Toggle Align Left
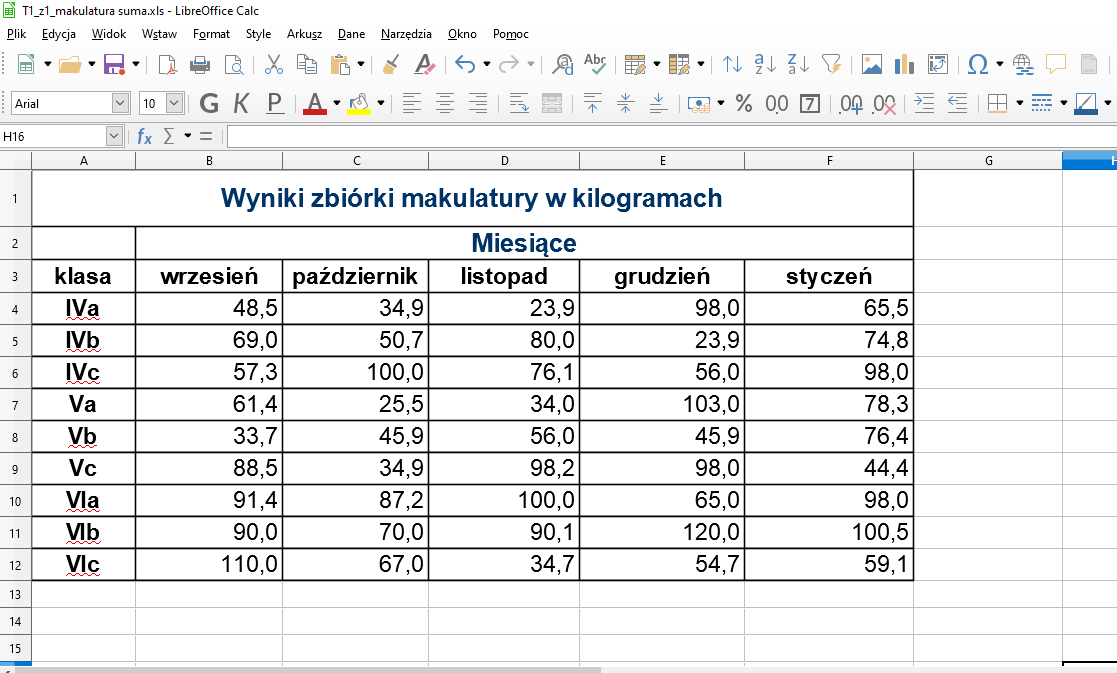Screen dimensions: 1117x673 (412, 104)
